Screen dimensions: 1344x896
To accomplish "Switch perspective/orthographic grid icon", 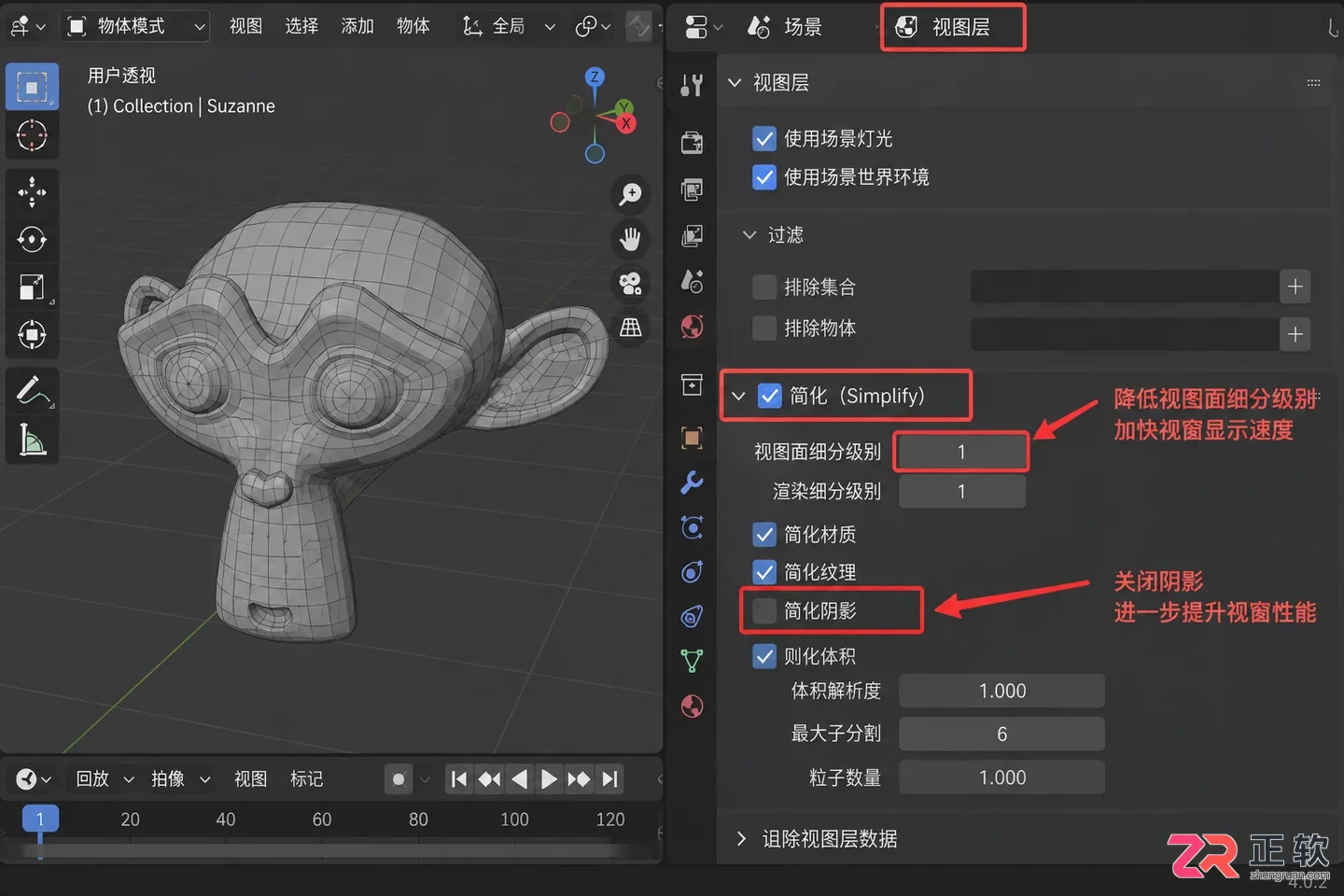I will pyautogui.click(x=631, y=328).
